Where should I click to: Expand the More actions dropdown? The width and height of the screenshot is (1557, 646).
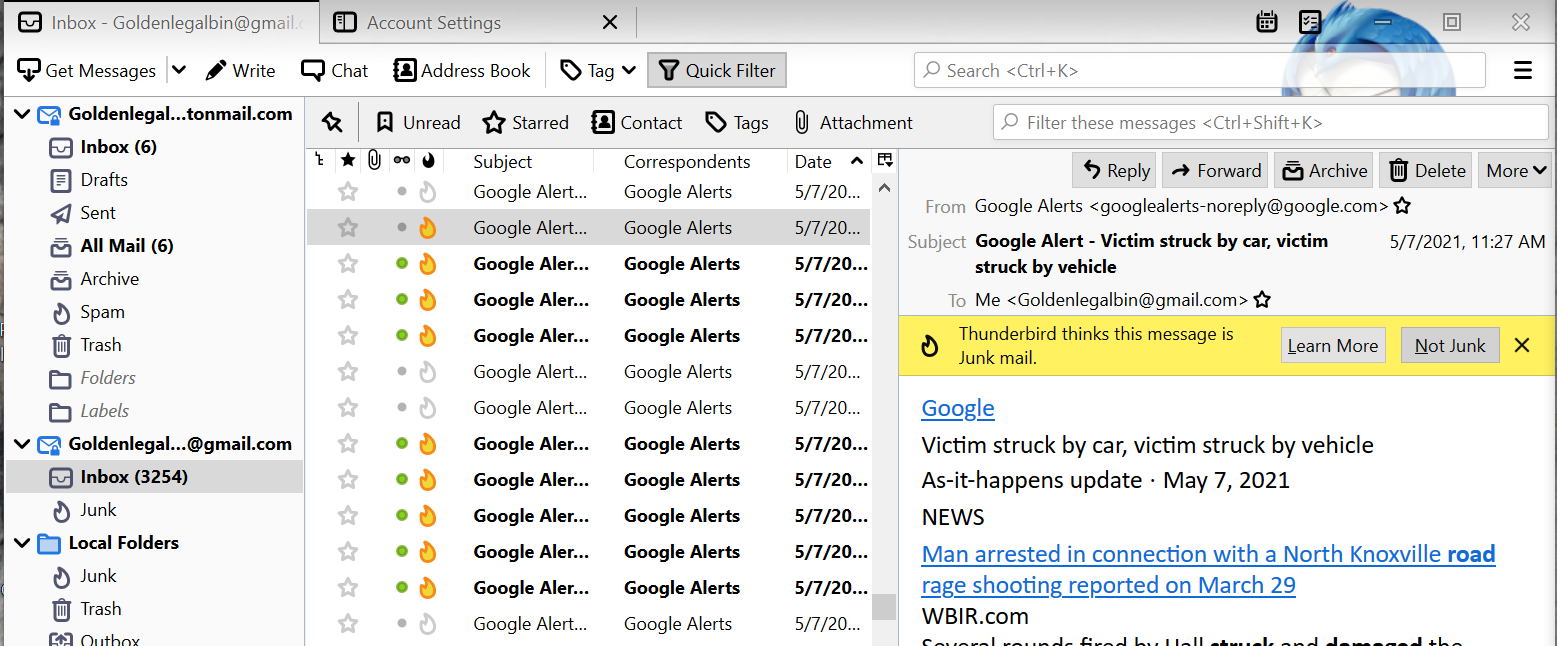[1514, 171]
